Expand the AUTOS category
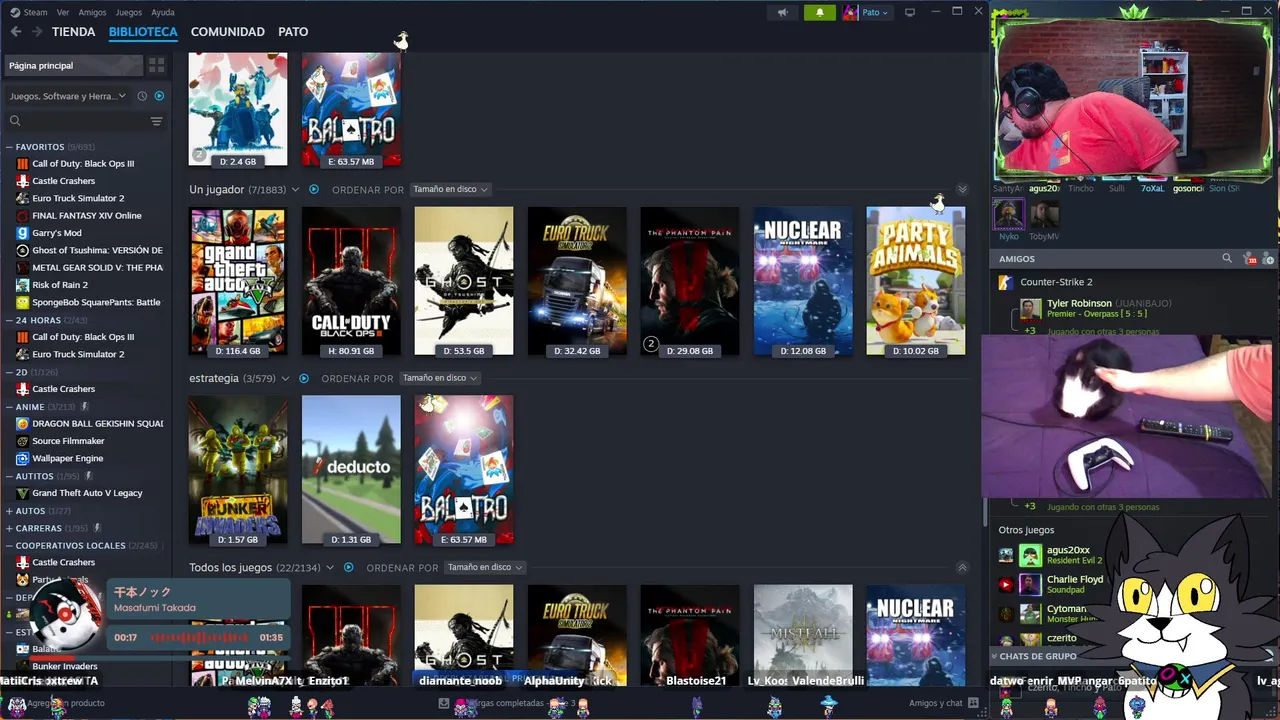 [9, 511]
